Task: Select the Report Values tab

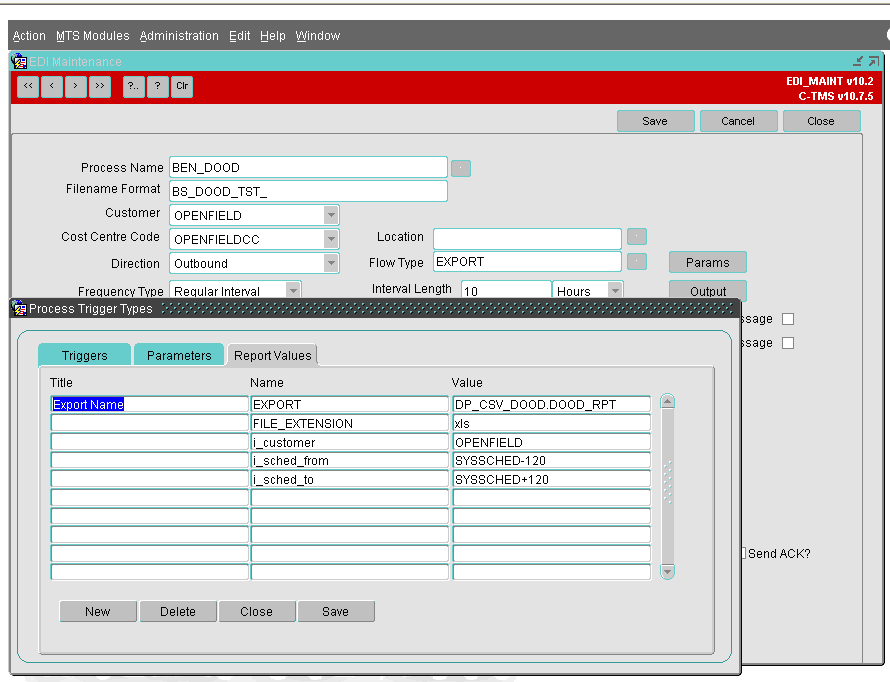Action: click(x=272, y=355)
